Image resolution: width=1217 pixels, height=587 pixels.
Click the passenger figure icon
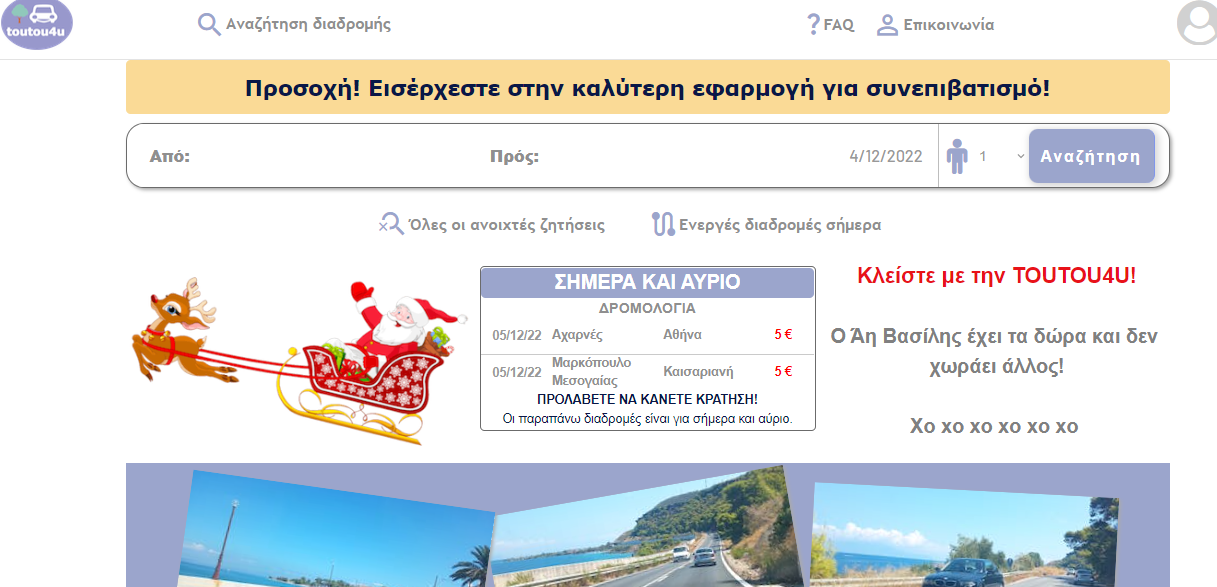[x=957, y=156]
